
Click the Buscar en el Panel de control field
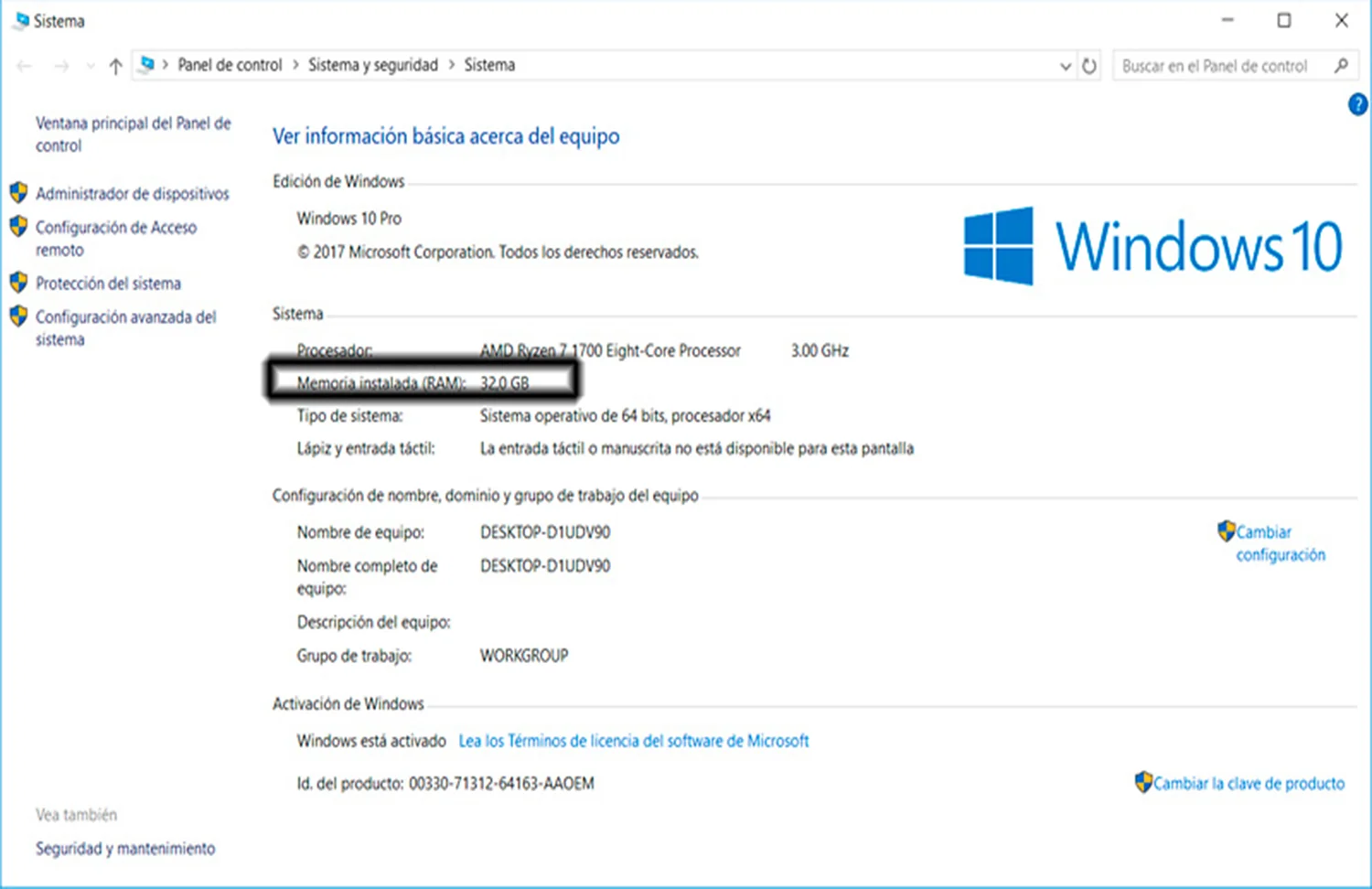point(1221,66)
